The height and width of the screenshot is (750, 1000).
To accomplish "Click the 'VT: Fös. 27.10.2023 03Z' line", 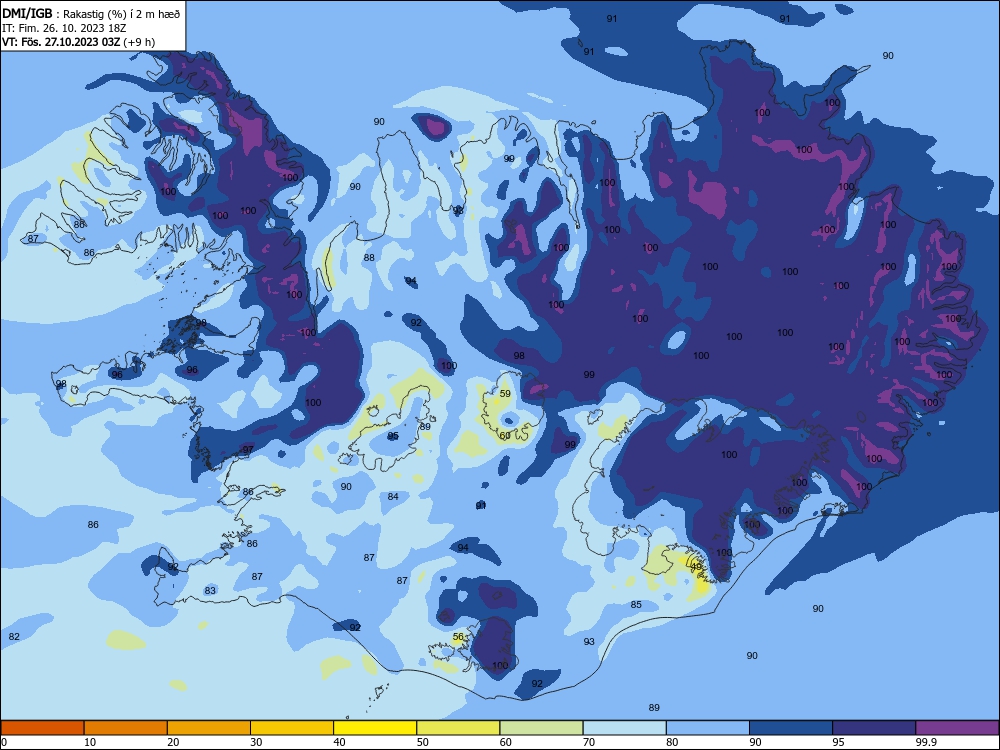I will pos(61,42).
